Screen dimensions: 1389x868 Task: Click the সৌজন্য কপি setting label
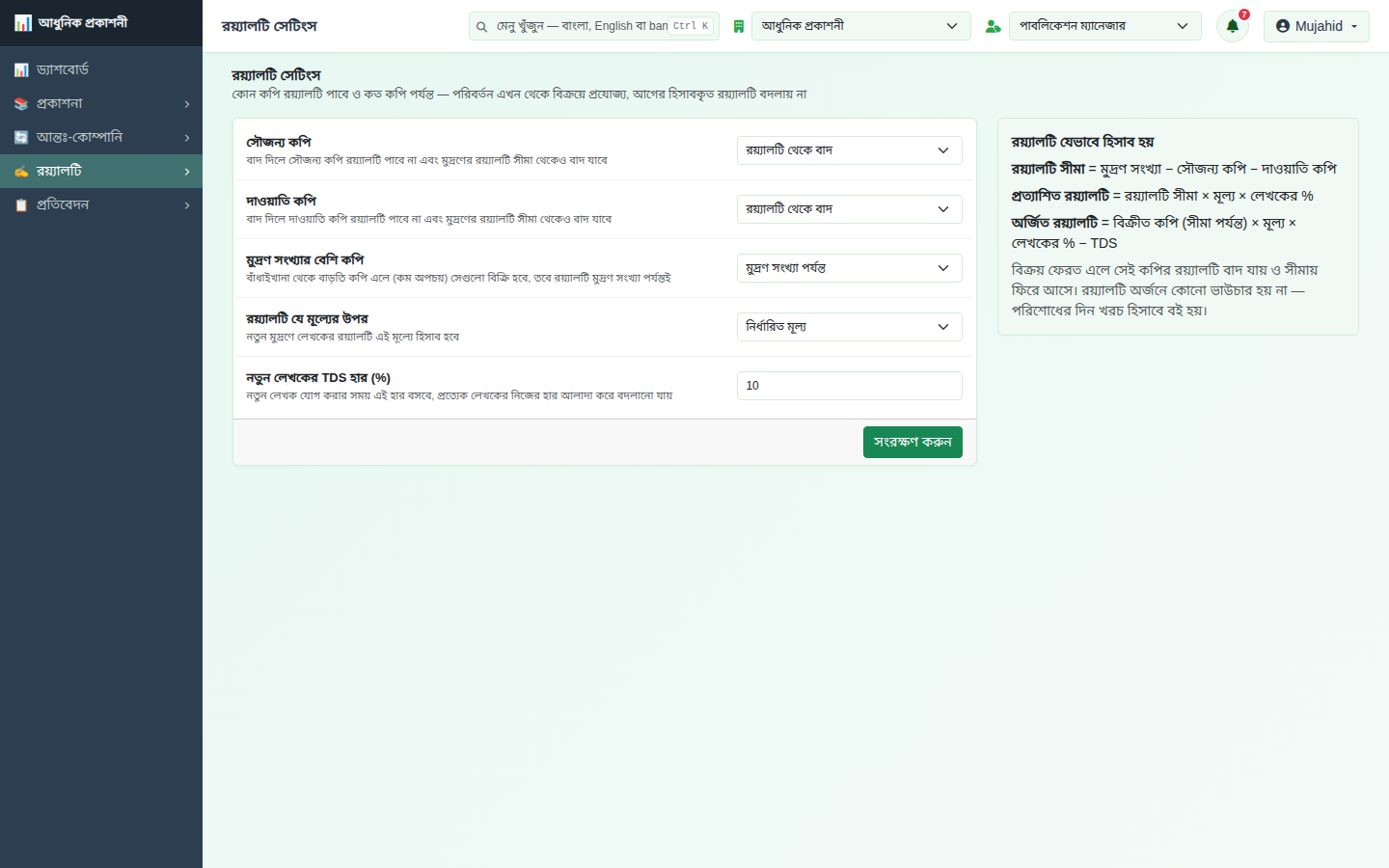[x=279, y=142]
